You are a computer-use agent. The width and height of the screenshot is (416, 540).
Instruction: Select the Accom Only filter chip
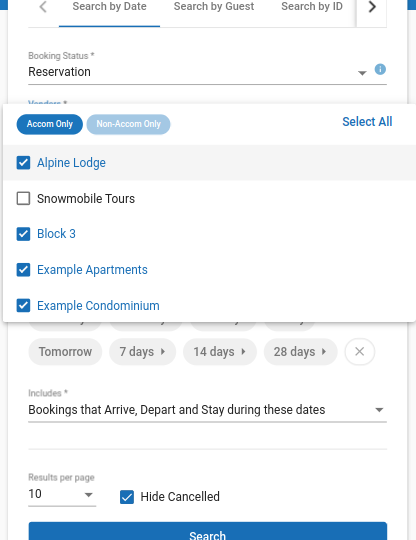(x=50, y=124)
